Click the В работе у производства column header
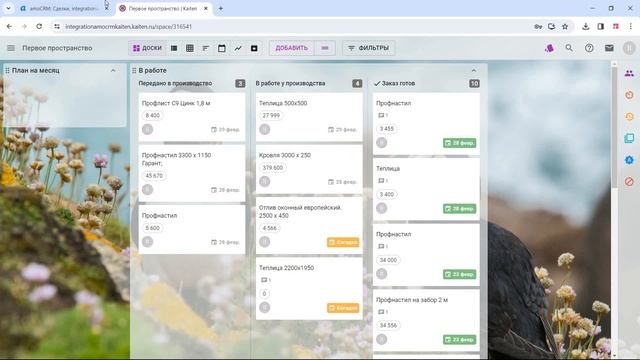This screenshot has width=640, height=360. tap(290, 83)
